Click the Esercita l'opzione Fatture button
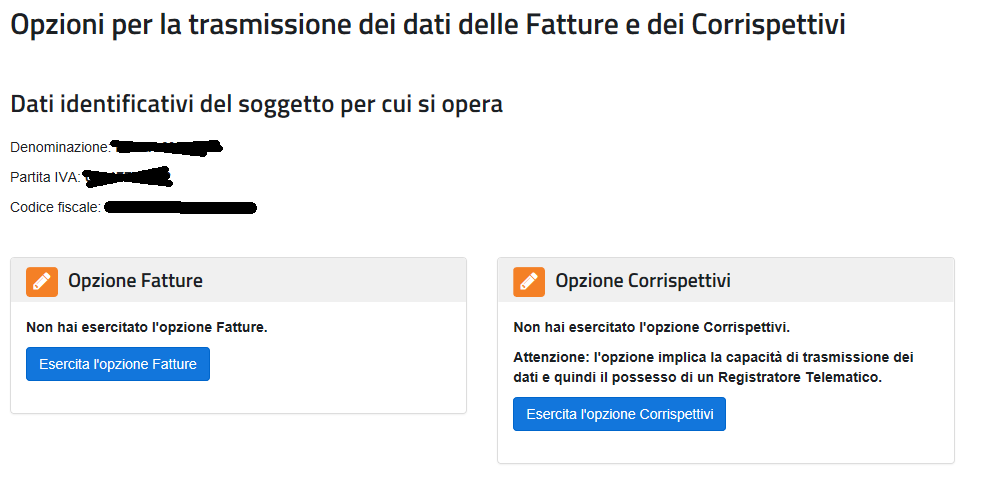Screen dimensions: 990x480 point(118,364)
